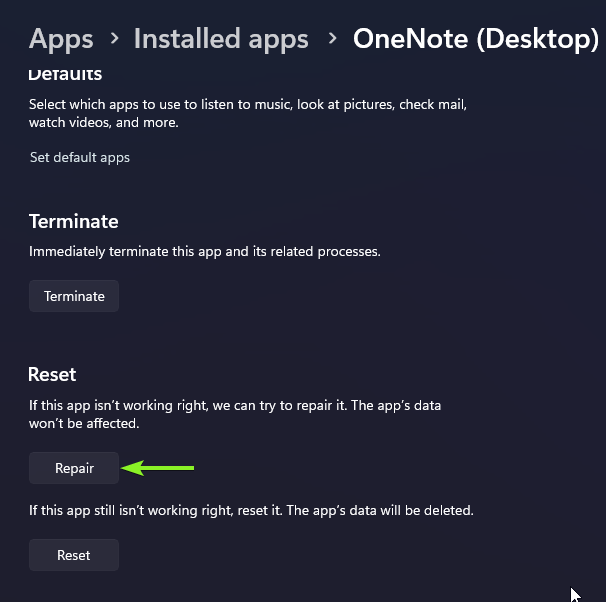Open the Set default apps link
The width and height of the screenshot is (606, 602).
coord(80,157)
